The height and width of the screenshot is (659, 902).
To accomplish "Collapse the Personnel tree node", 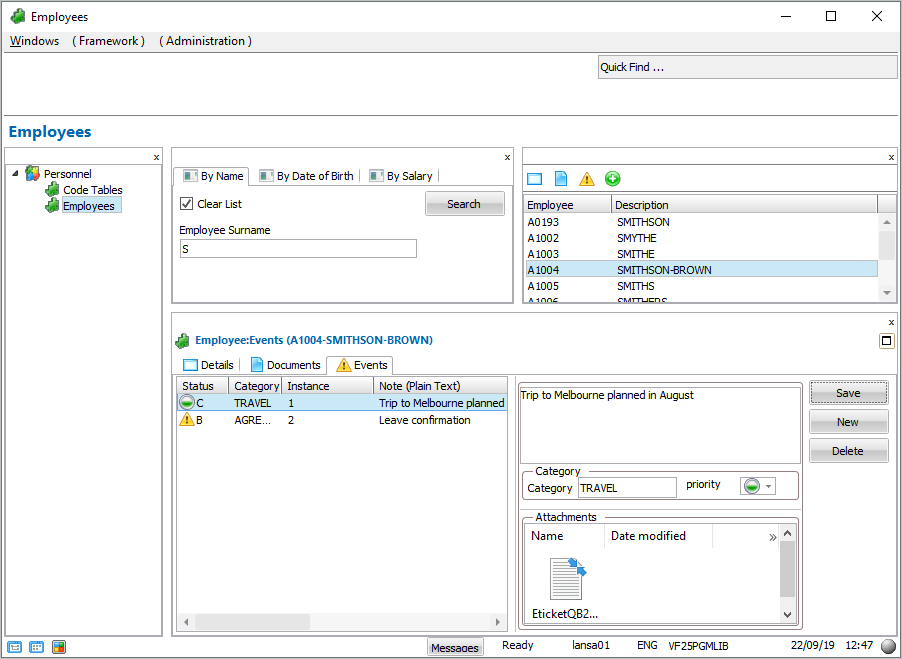I will coord(15,174).
